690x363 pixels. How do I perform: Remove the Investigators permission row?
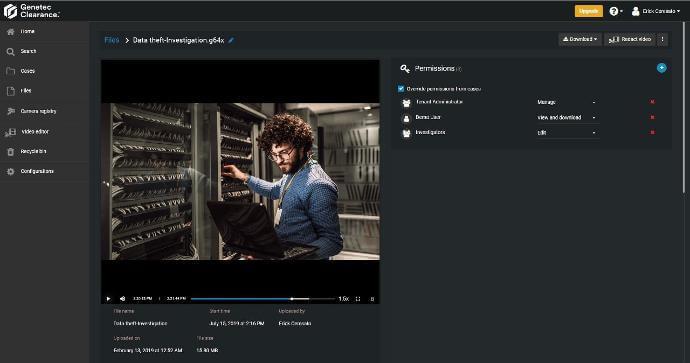click(652, 132)
